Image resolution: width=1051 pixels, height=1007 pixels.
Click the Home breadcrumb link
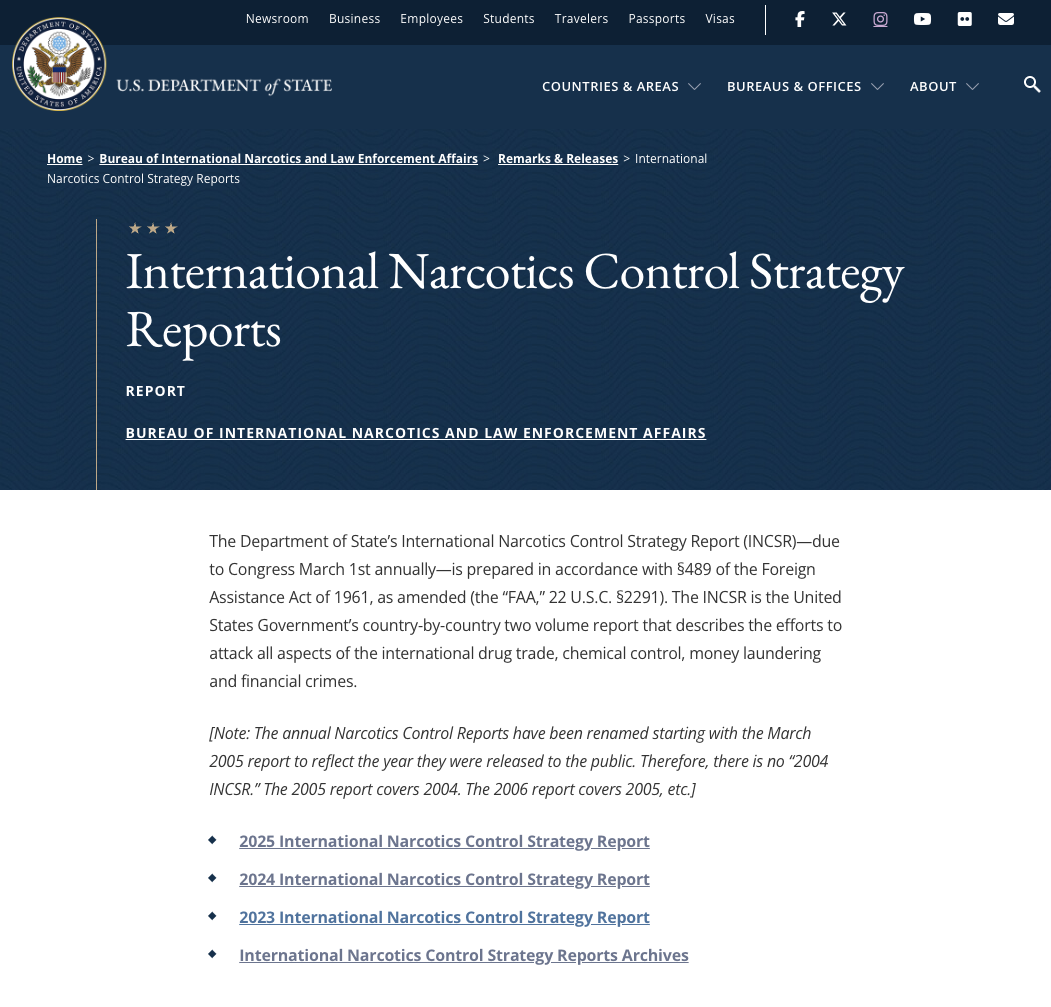point(65,159)
